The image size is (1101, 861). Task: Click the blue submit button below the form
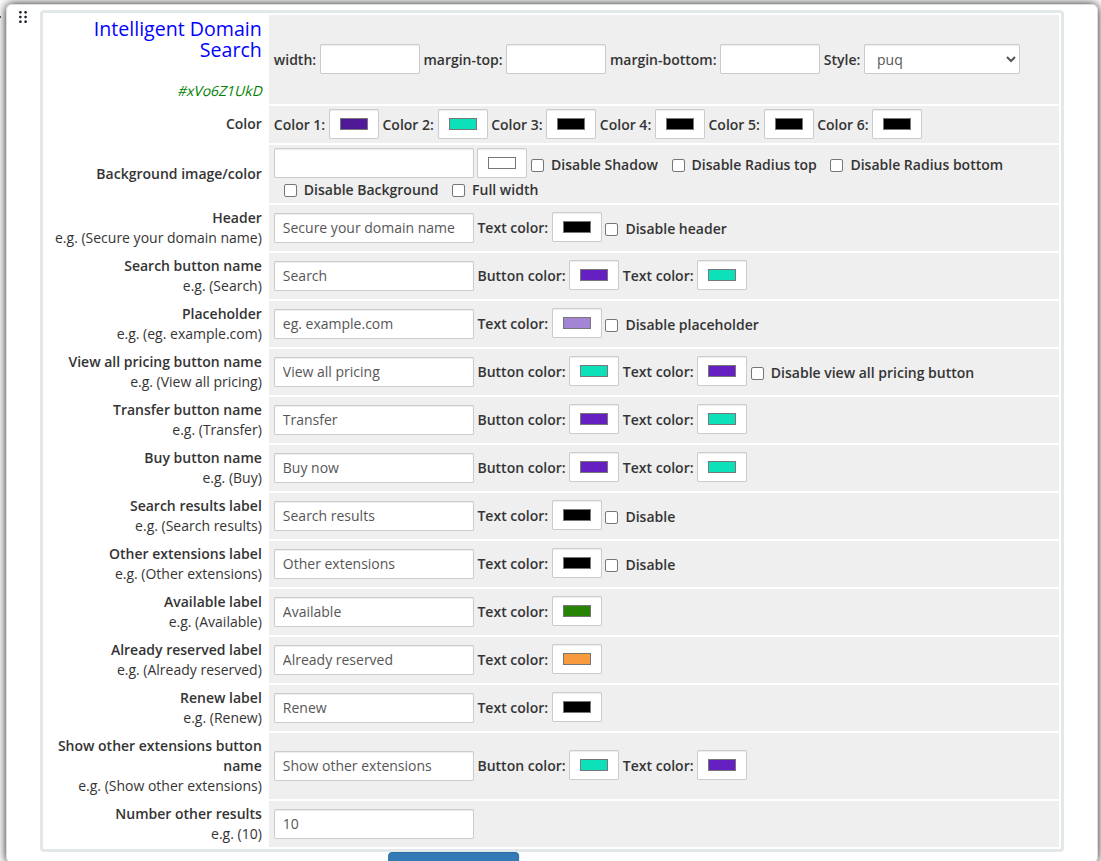pyautogui.click(x=452, y=857)
